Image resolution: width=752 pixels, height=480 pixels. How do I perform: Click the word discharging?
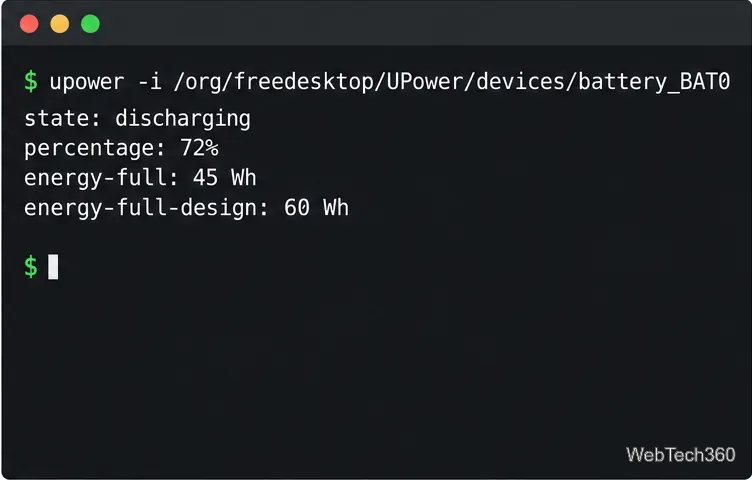pyautogui.click(x=183, y=119)
